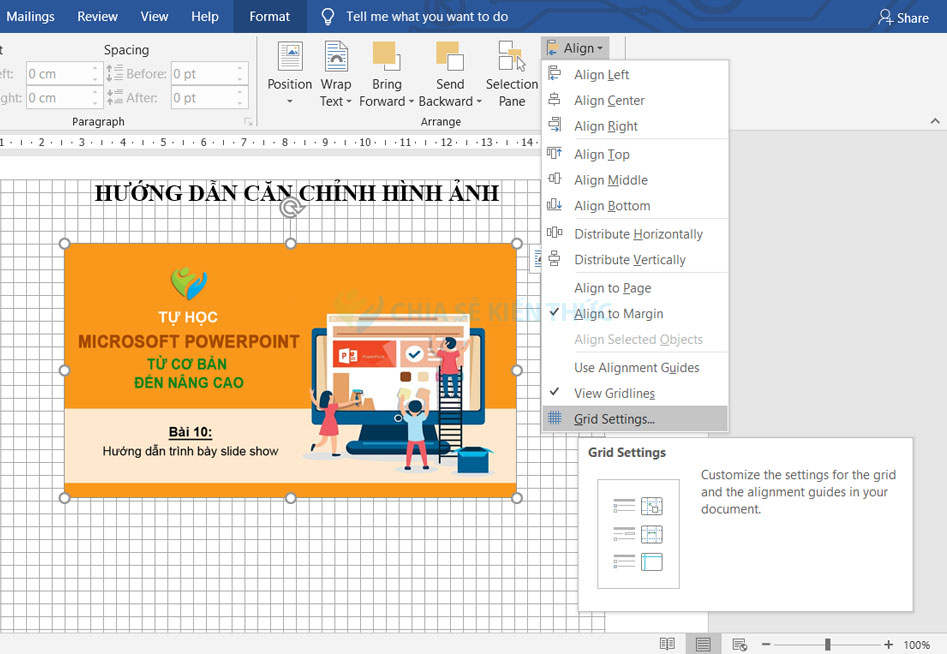Open the Format tab

[x=269, y=16]
